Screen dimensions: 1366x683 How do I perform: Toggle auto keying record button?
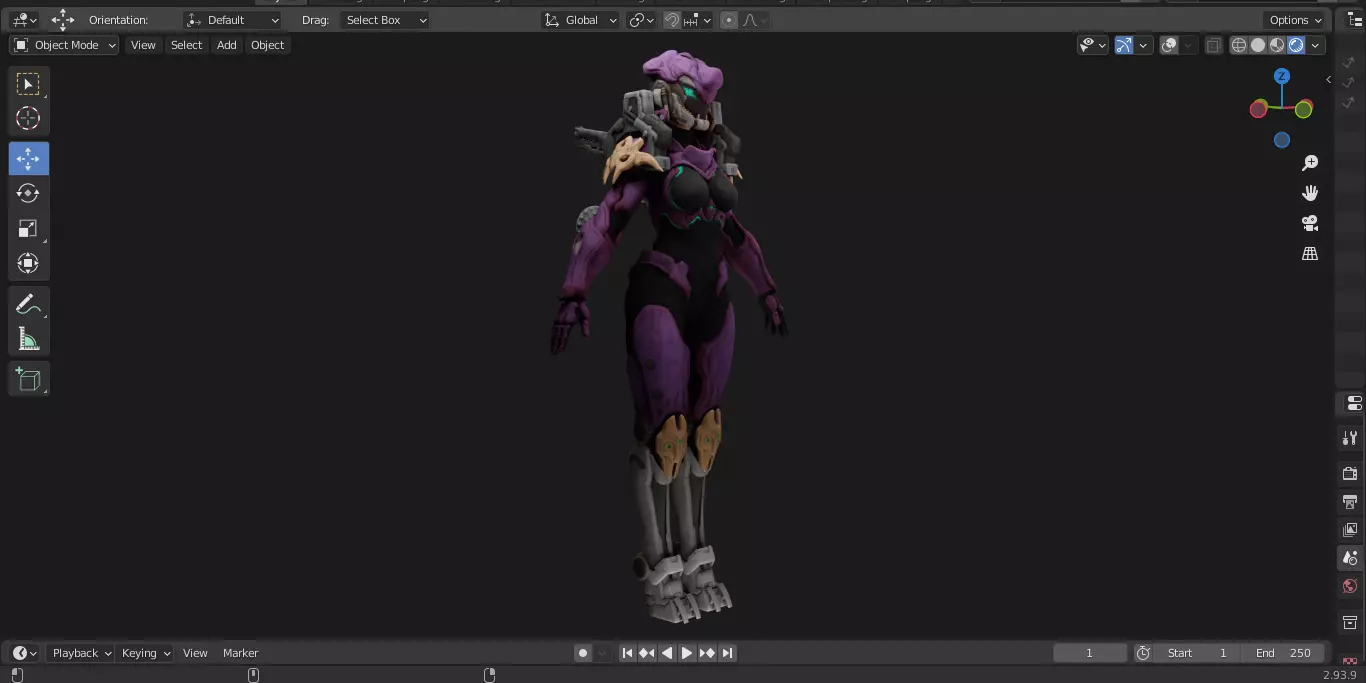583,653
